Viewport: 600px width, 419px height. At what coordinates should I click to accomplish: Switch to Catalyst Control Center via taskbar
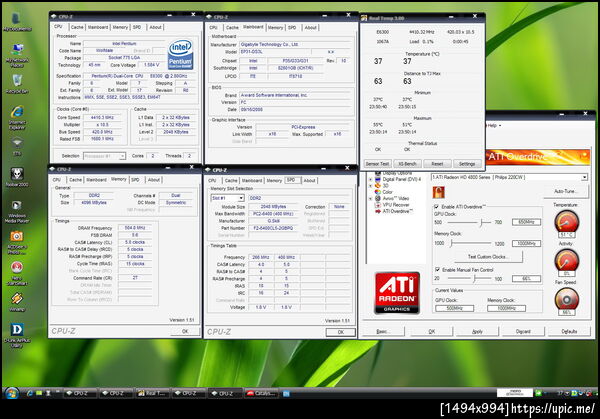(x=261, y=393)
